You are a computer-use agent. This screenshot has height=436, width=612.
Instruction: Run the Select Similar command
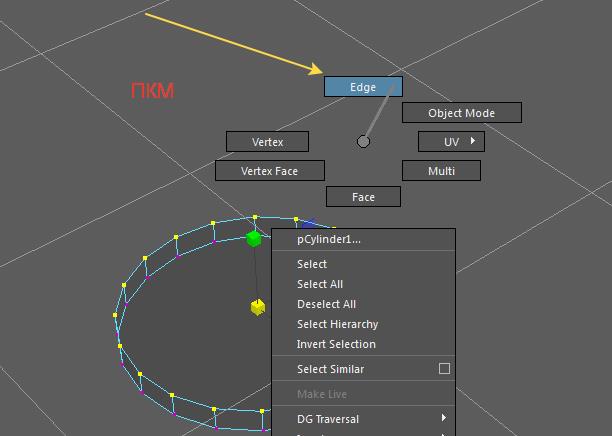(x=330, y=369)
